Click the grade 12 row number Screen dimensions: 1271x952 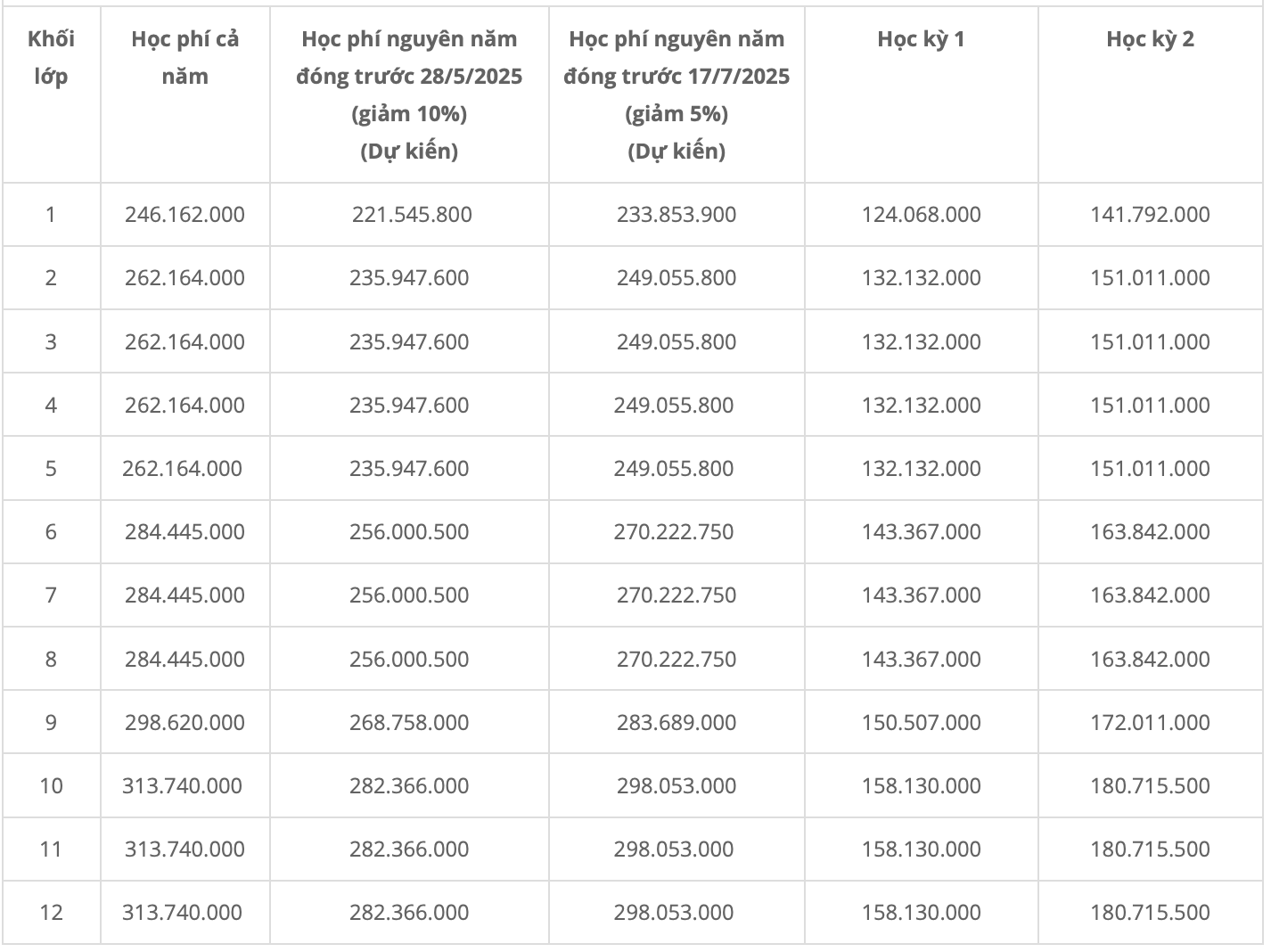(51, 913)
